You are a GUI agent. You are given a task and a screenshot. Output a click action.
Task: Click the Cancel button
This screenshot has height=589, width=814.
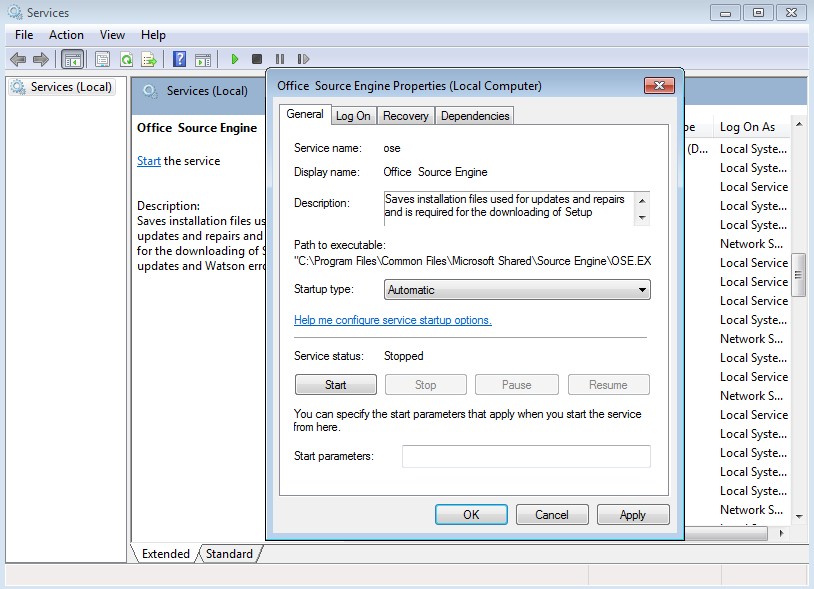tap(552, 515)
